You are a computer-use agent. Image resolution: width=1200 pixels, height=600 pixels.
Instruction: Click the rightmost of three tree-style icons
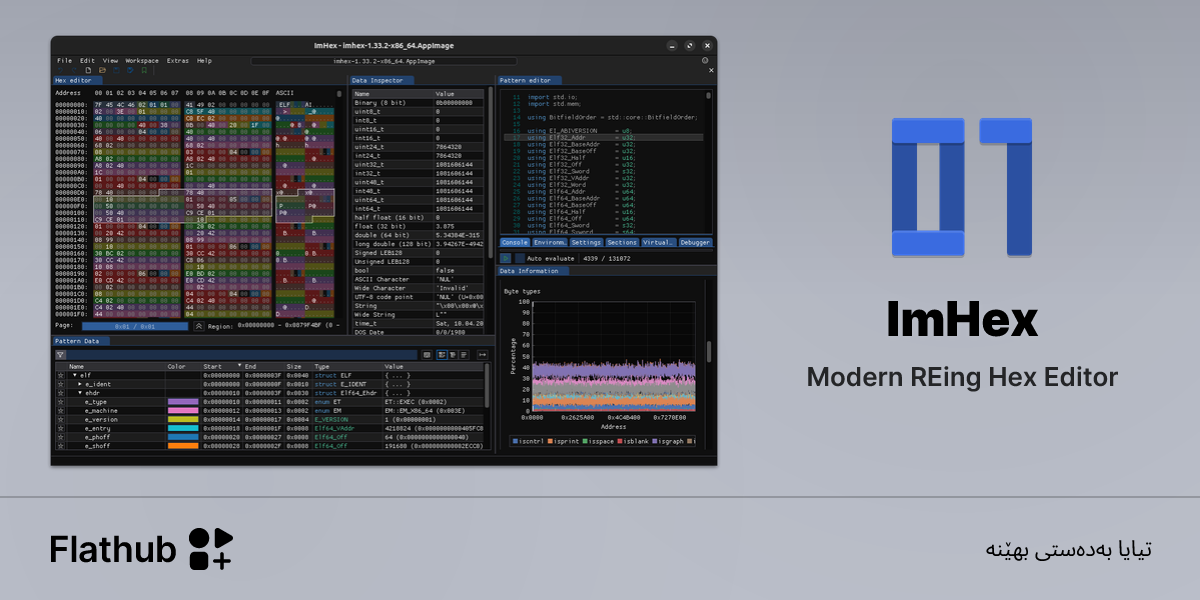[464, 354]
